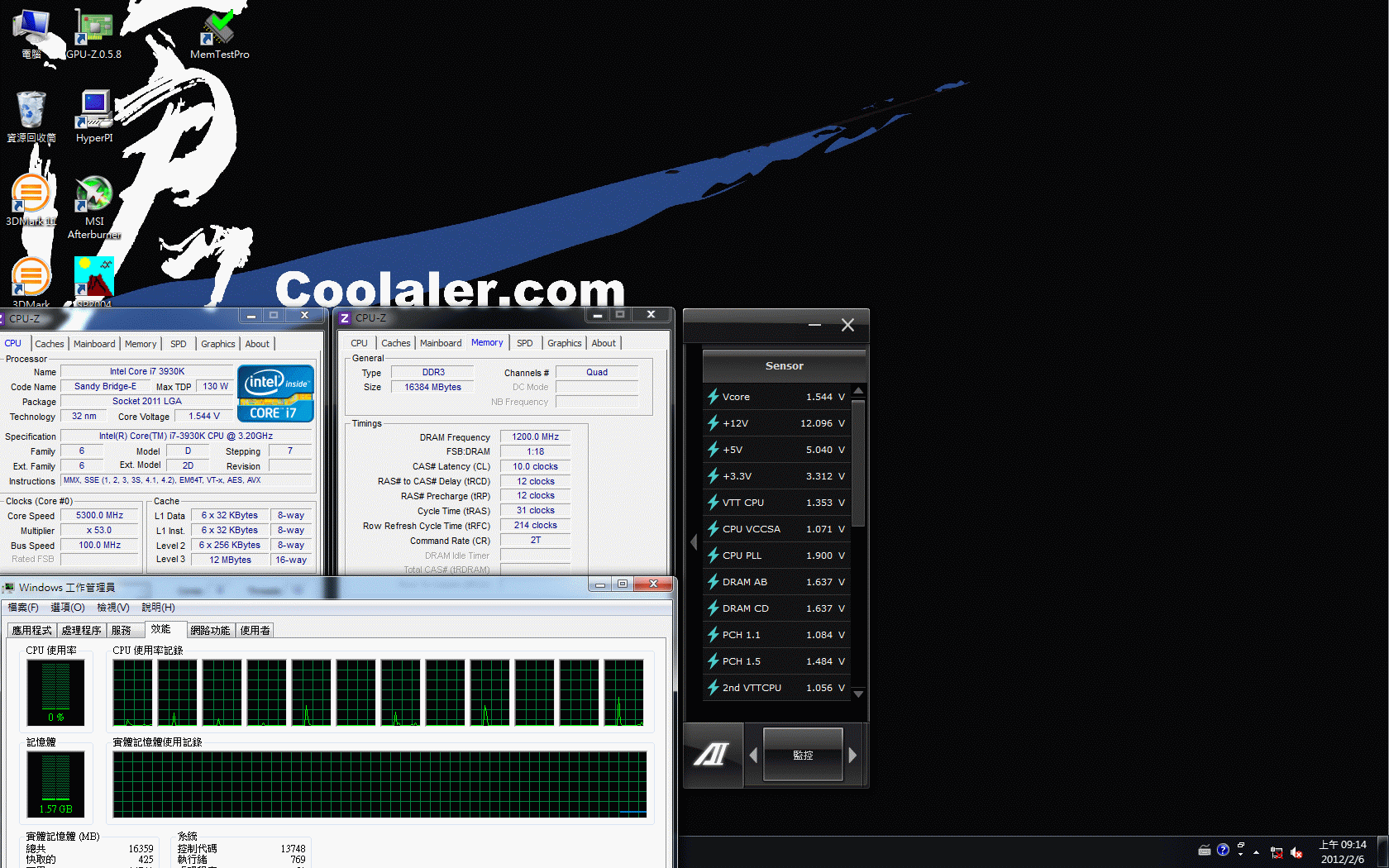Collapse the Sensor panel using left-edge arrow
The width and height of the screenshot is (1389, 868).
(x=694, y=542)
